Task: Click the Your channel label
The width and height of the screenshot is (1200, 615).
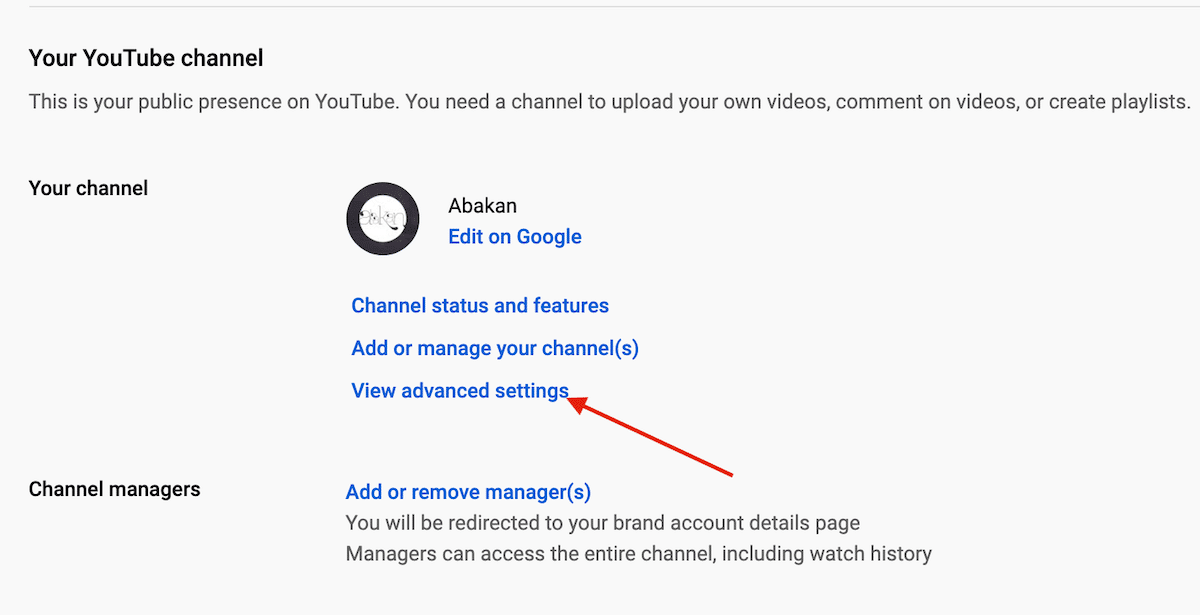Action: pos(89,188)
